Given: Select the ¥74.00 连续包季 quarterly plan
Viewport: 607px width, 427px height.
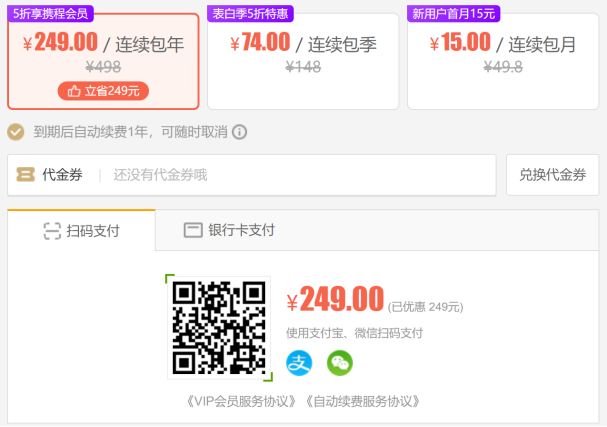Looking at the screenshot, I should (x=303, y=61).
